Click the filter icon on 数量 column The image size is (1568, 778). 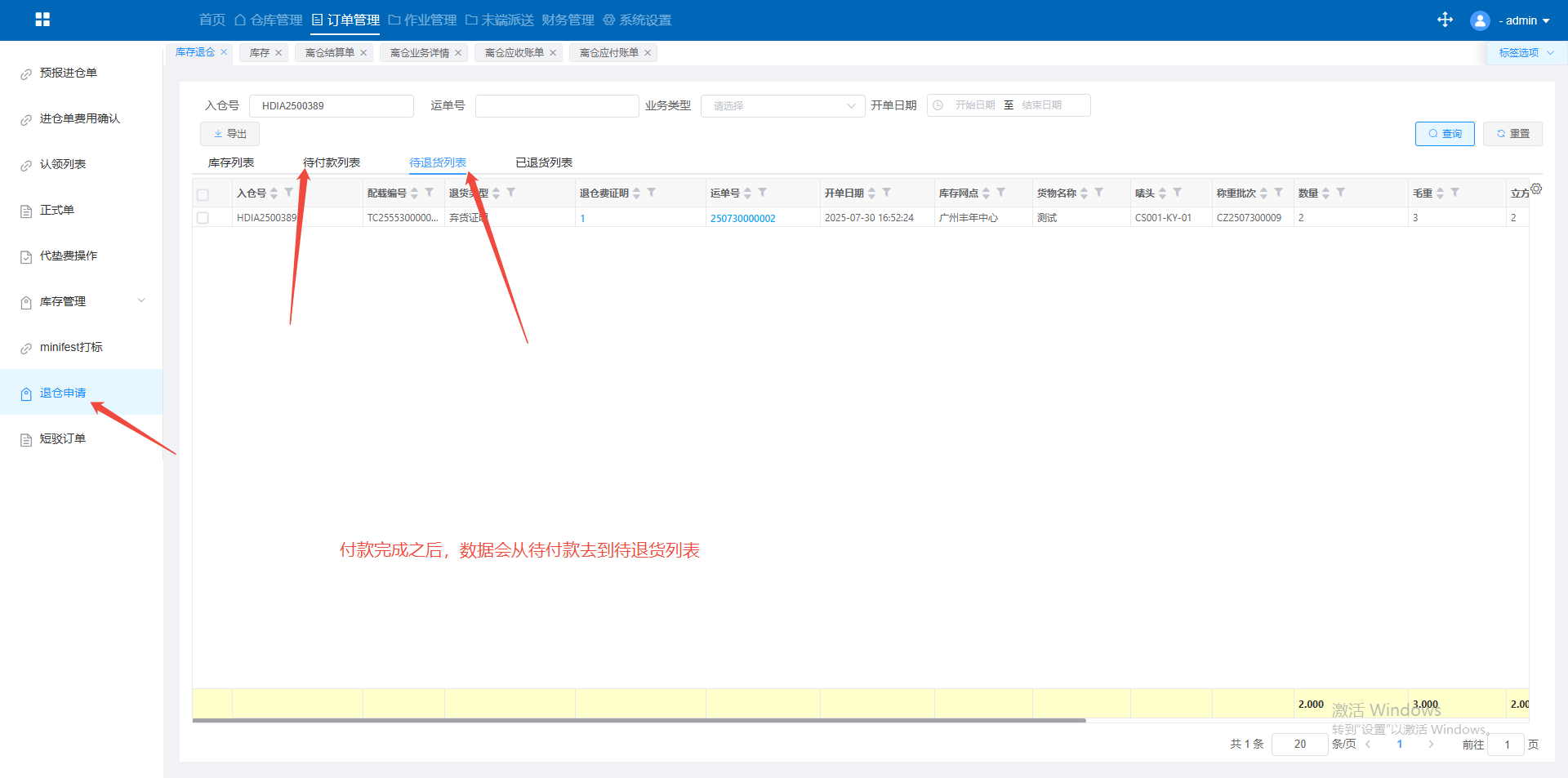click(x=1340, y=193)
